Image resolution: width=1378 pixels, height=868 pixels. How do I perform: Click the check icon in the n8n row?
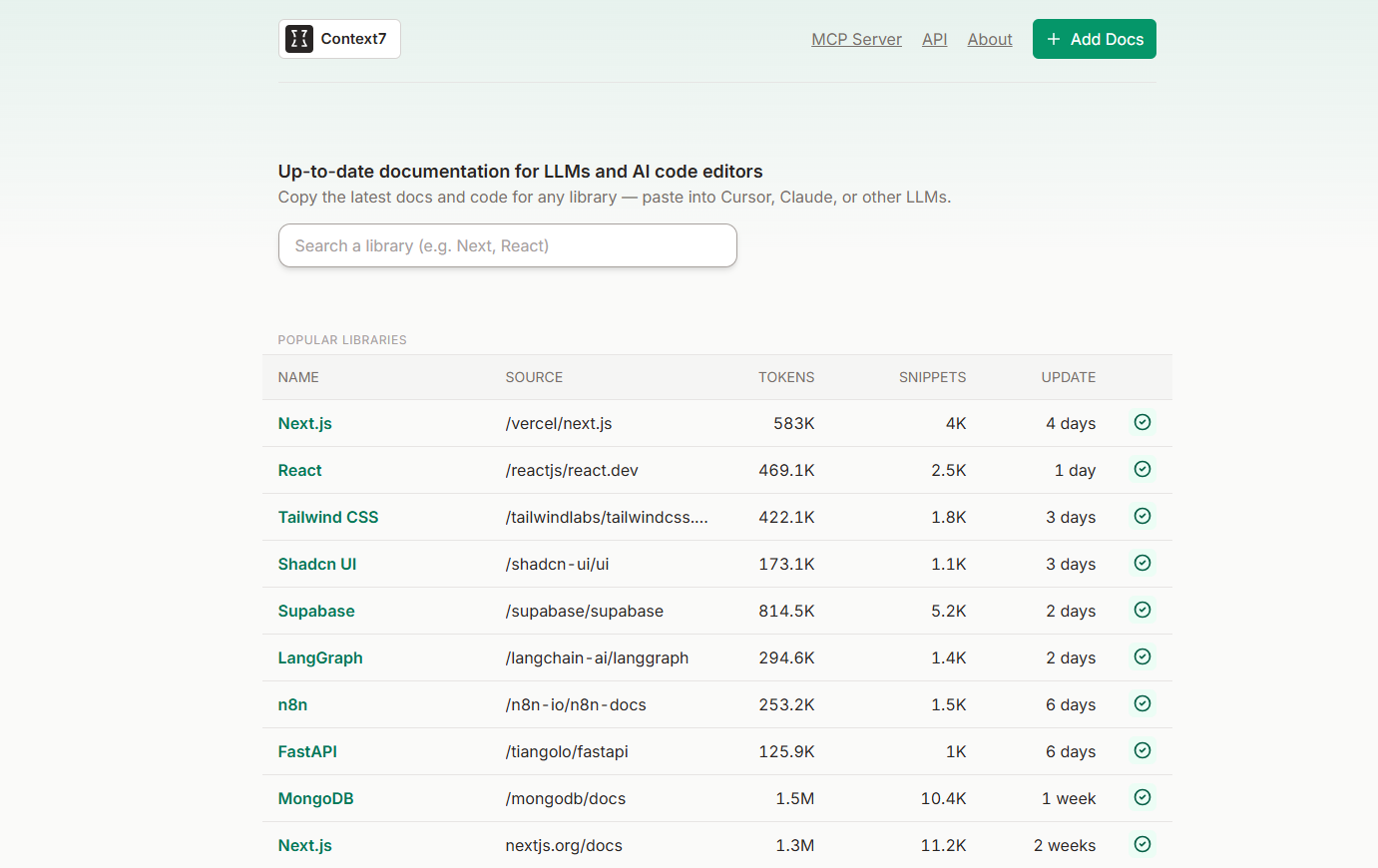(x=1143, y=703)
